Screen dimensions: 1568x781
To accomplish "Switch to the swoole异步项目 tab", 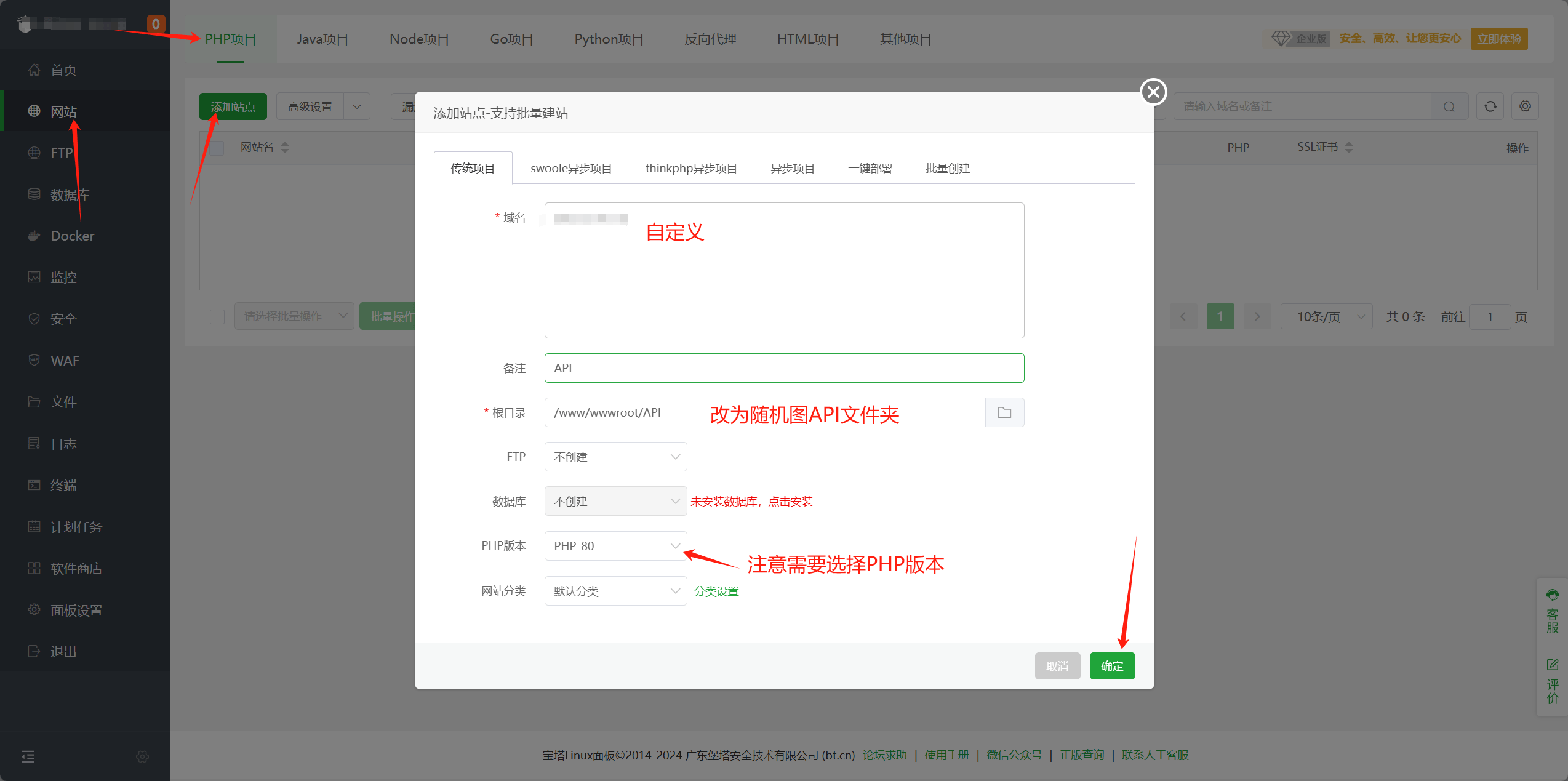I will click(571, 168).
